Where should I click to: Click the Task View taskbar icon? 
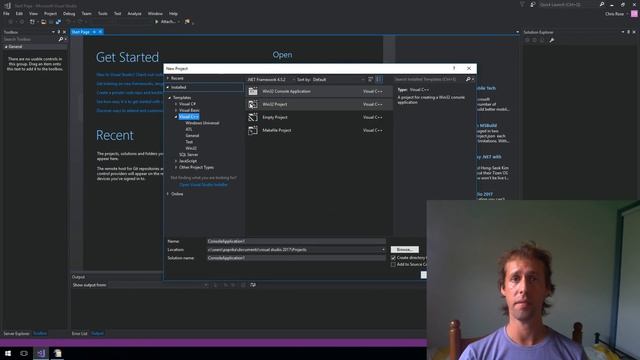pyautogui.click(x=24, y=353)
